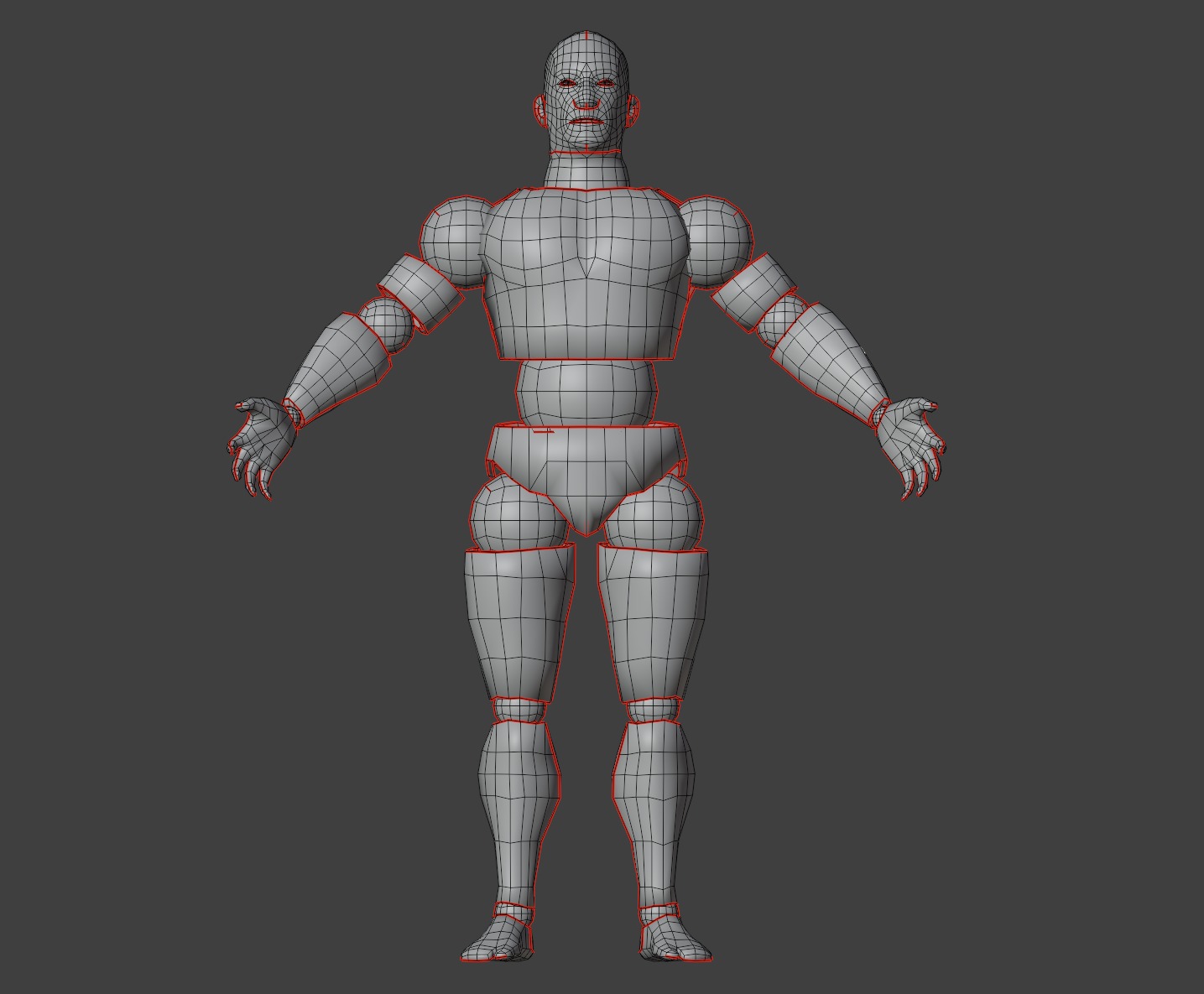Click the elbow sphere on image's left
Image resolution: width=1204 pixels, height=994 pixels.
(388, 325)
